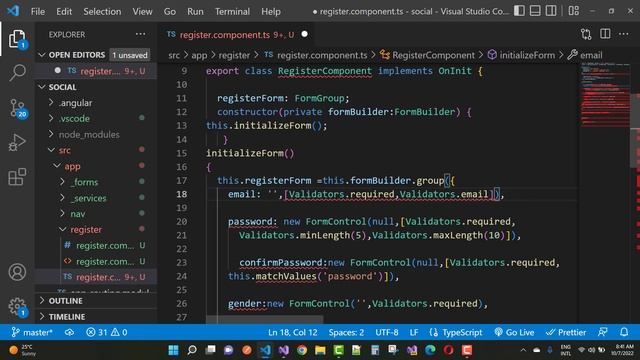Open the Manage settings gear
Viewport: 640px width, 360px height.
[x=17, y=306]
